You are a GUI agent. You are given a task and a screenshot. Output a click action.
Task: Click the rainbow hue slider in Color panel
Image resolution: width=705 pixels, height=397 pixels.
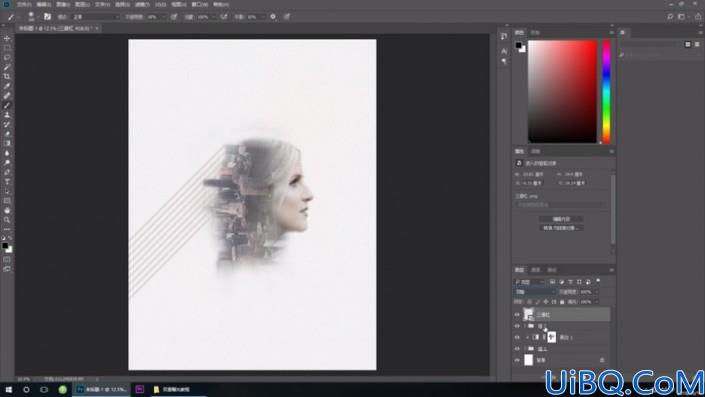[606, 91]
